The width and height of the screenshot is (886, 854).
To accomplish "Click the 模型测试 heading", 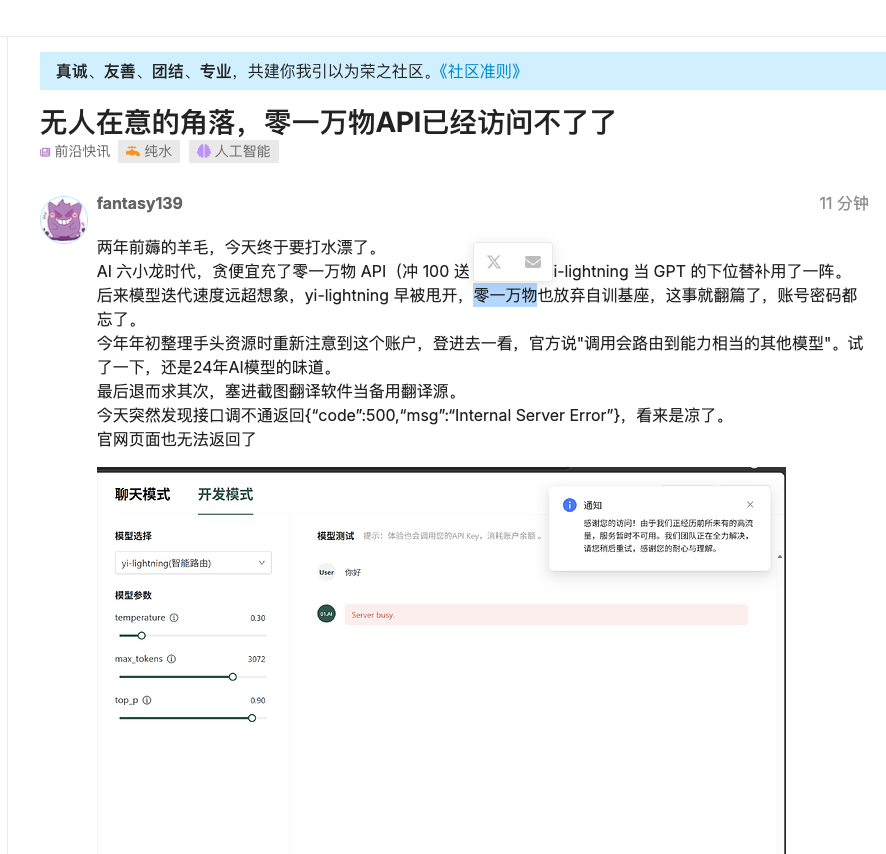I will pos(336,536).
